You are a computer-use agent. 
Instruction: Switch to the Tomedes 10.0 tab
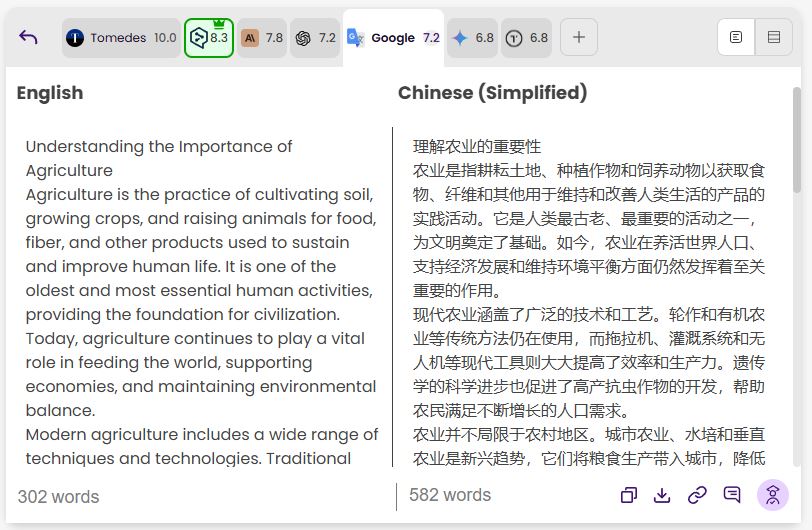[121, 38]
